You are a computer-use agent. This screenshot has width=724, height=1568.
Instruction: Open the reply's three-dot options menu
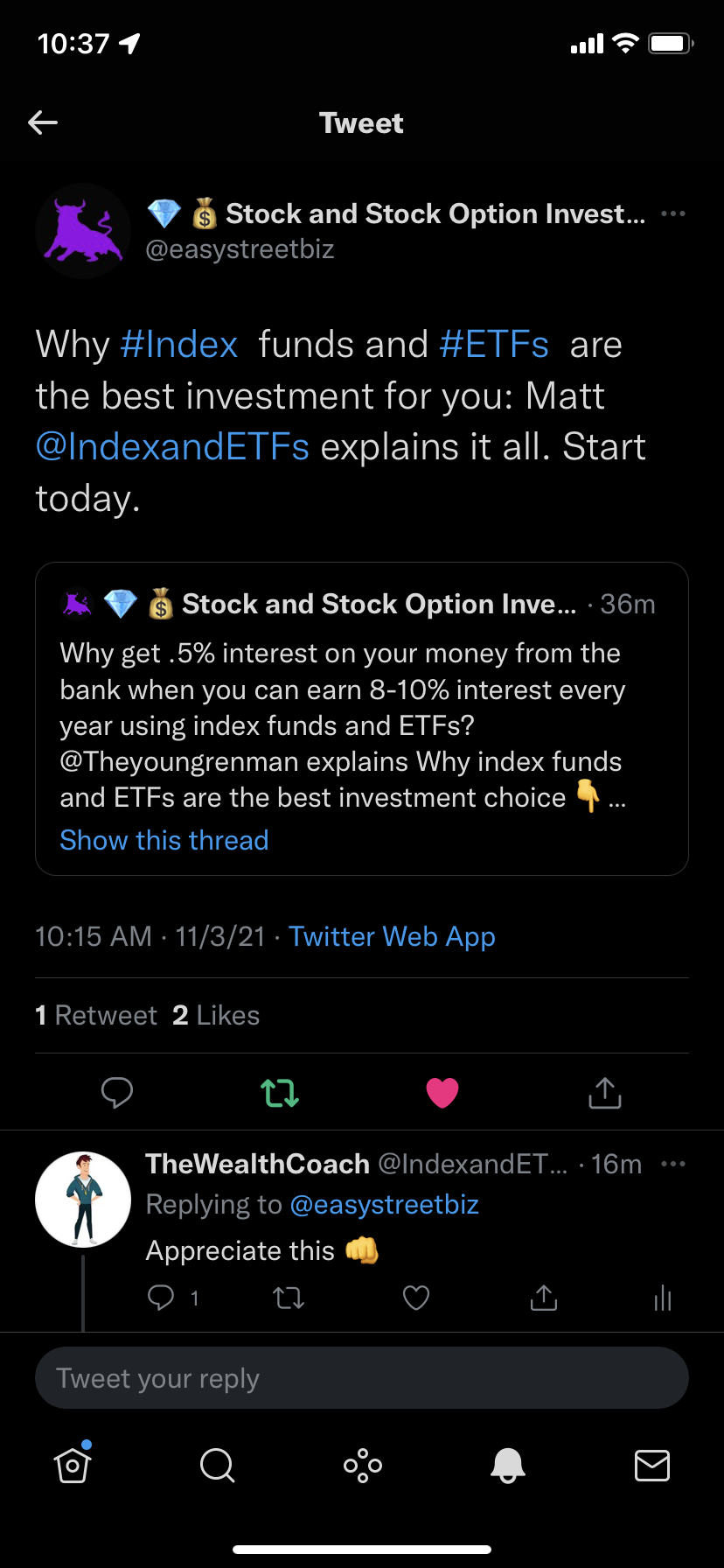[672, 1164]
